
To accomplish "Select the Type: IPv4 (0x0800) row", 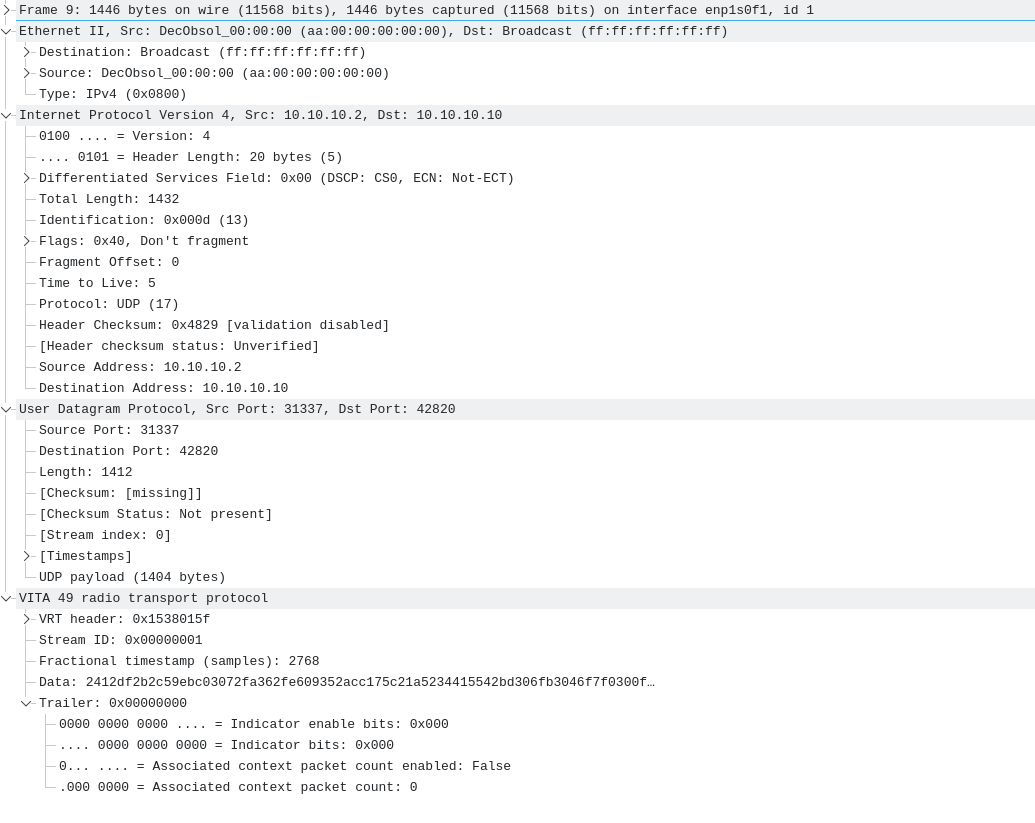I will pos(112,94).
